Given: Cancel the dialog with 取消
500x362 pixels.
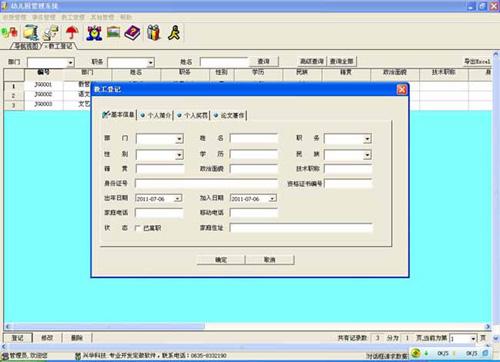Looking at the screenshot, I should [270, 260].
